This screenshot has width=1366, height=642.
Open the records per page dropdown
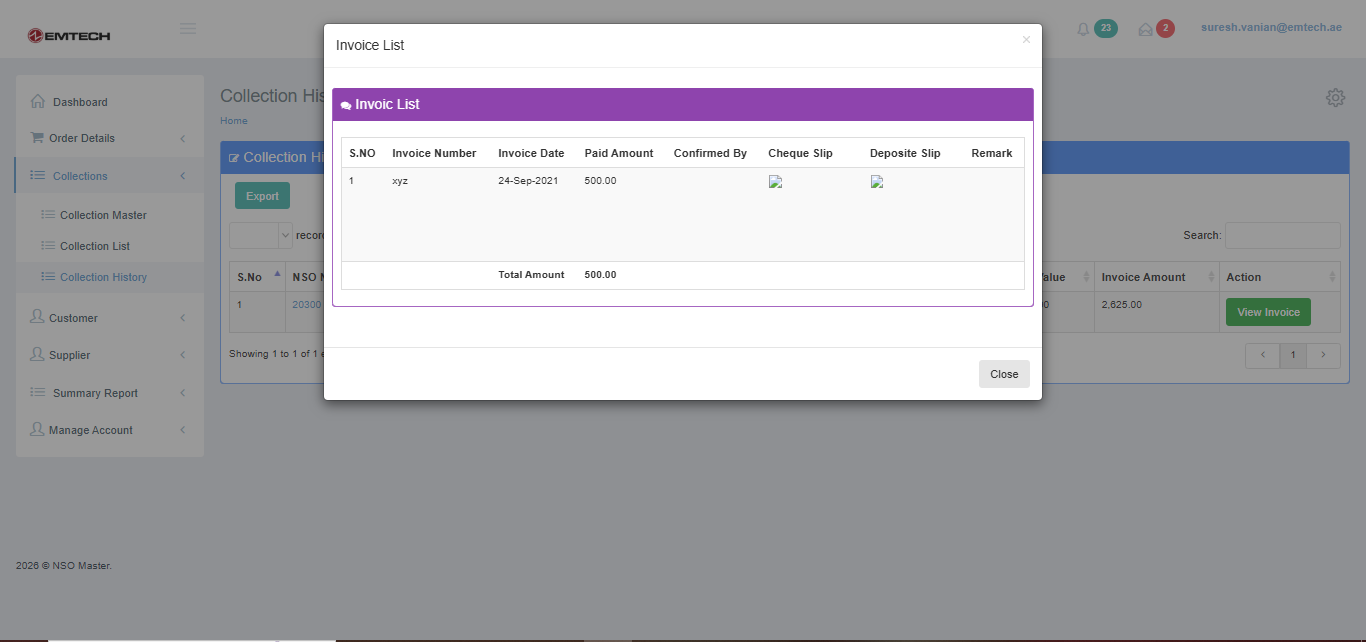pyautogui.click(x=260, y=235)
